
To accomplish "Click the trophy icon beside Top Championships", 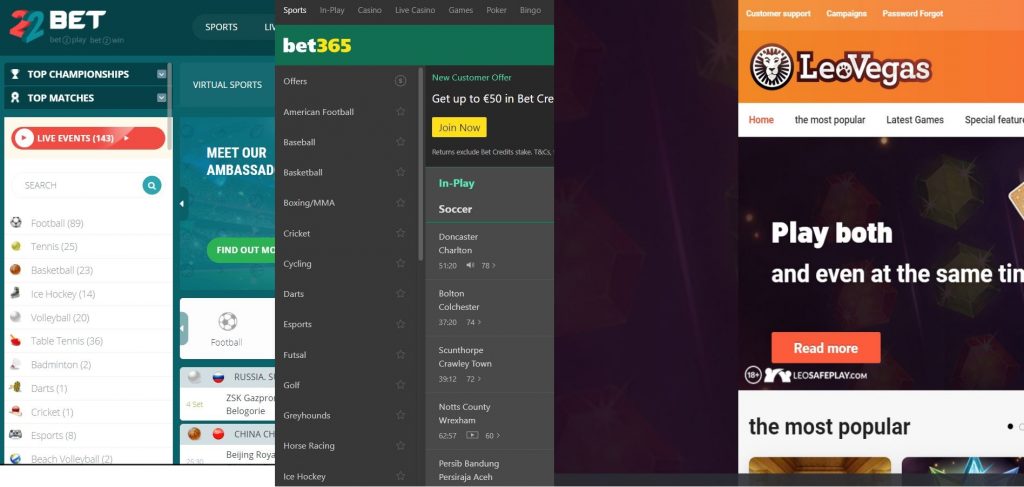I will point(15,74).
